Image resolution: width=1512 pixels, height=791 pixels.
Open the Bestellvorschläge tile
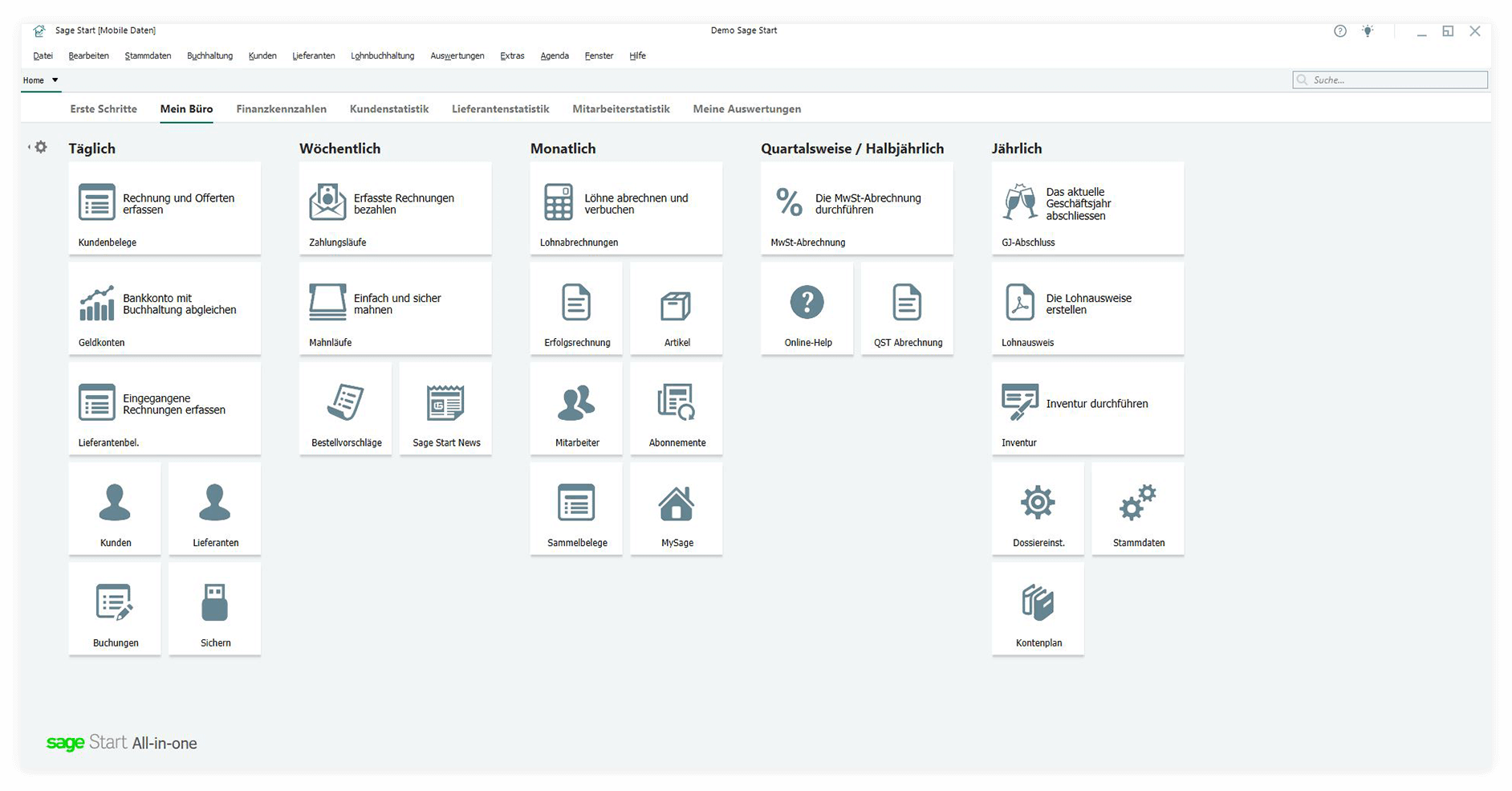click(x=346, y=408)
